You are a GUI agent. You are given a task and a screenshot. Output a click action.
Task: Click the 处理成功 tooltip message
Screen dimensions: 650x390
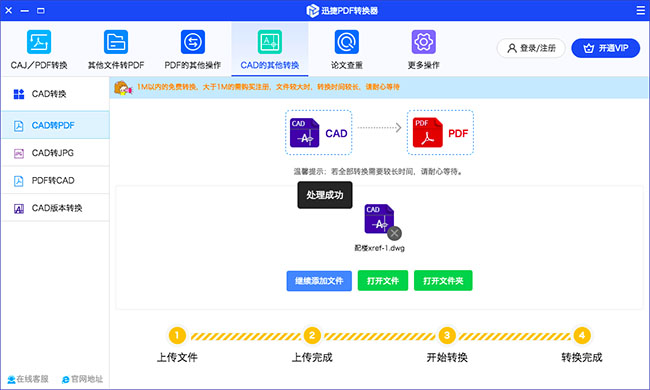click(x=325, y=195)
